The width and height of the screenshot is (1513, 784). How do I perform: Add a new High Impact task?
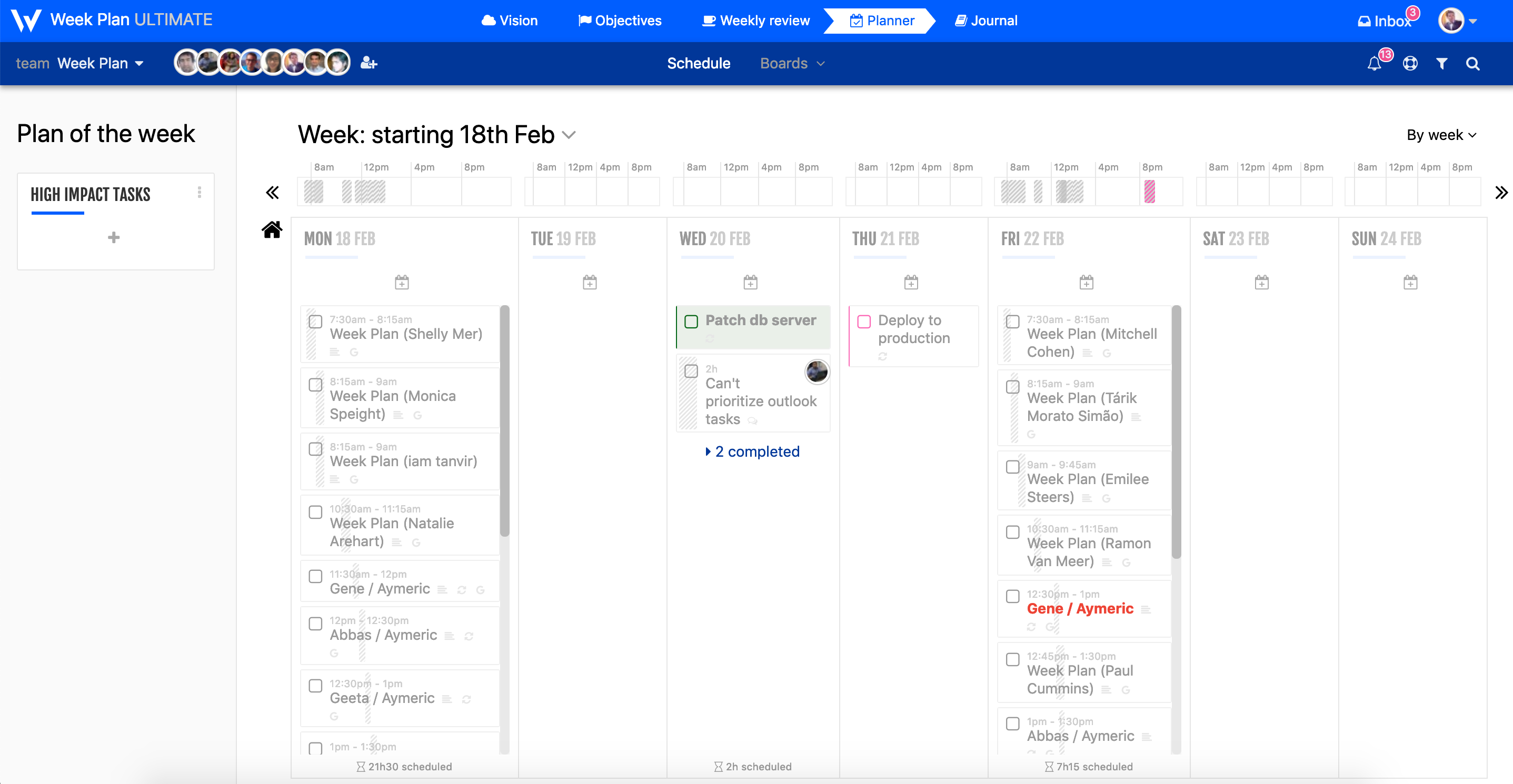(114, 237)
